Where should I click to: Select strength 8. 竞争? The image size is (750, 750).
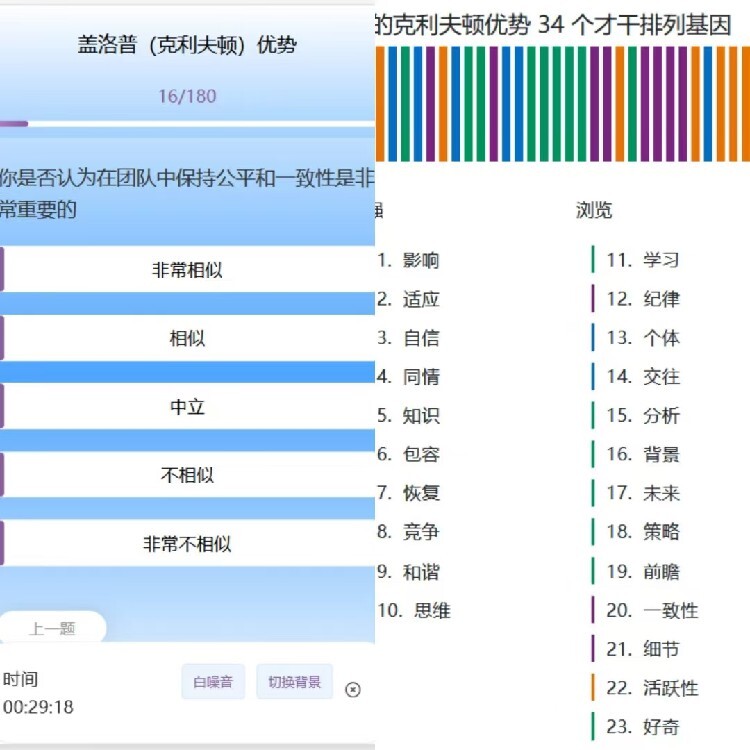point(408,531)
